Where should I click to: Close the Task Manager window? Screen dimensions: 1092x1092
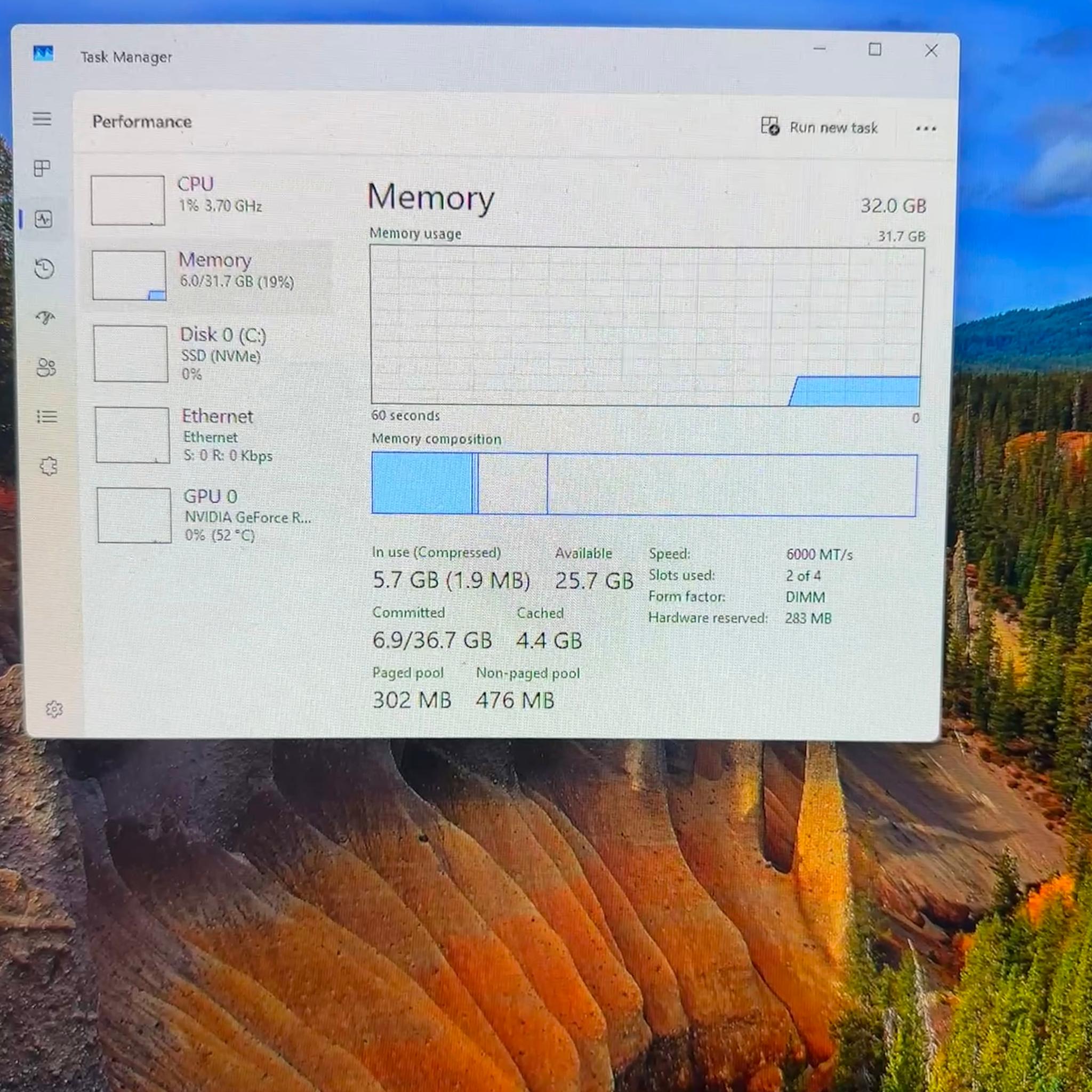tap(931, 51)
